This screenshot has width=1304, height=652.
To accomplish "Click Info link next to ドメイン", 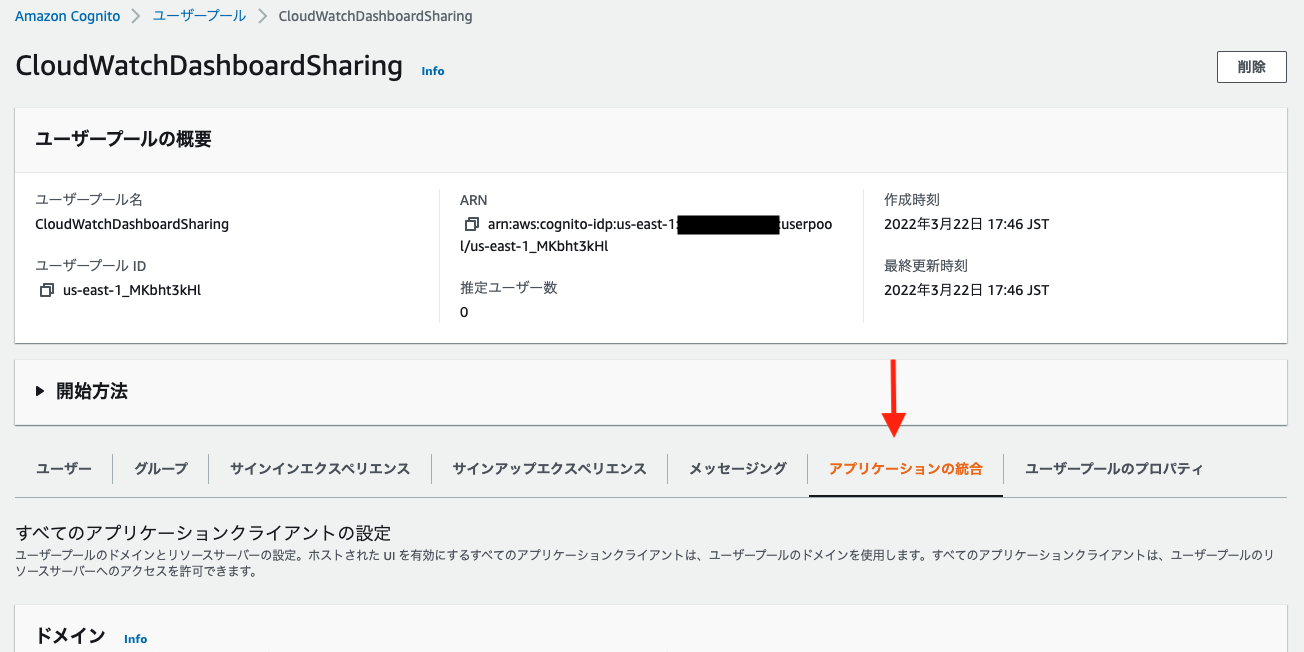I will click(x=136, y=639).
